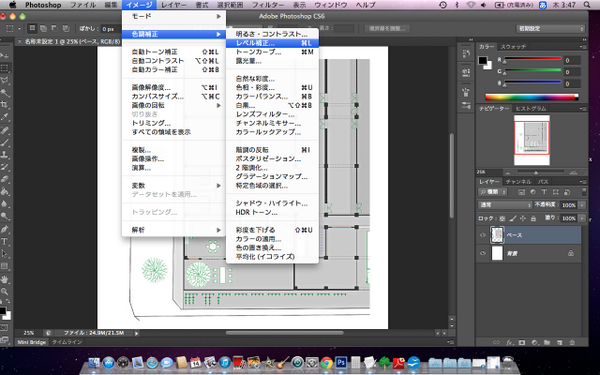Select the Rectangular Marquee tool
This screenshot has height=375, width=600.
pos(5,68)
